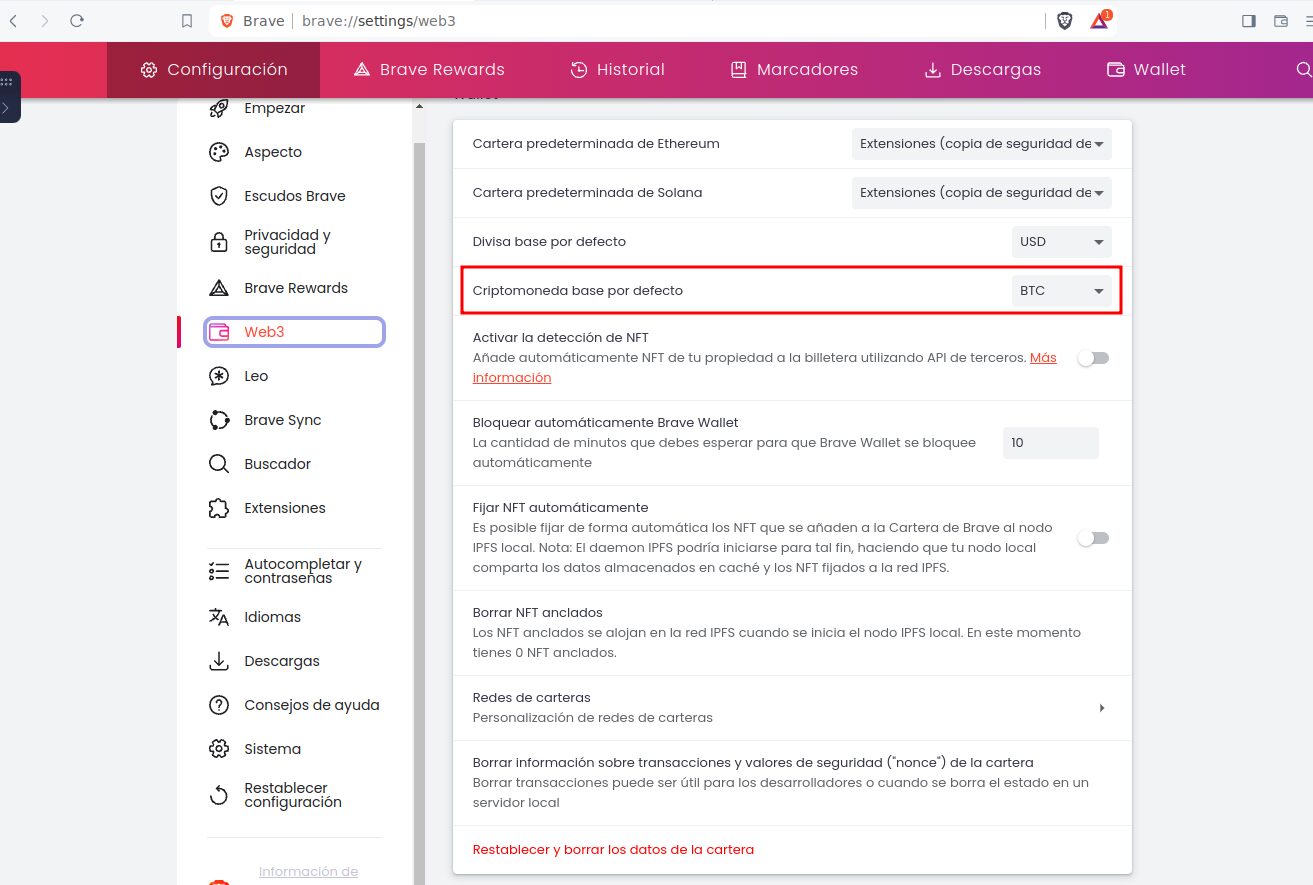Click the Divisa base por defecto label
Image resolution: width=1313 pixels, height=885 pixels.
(549, 242)
